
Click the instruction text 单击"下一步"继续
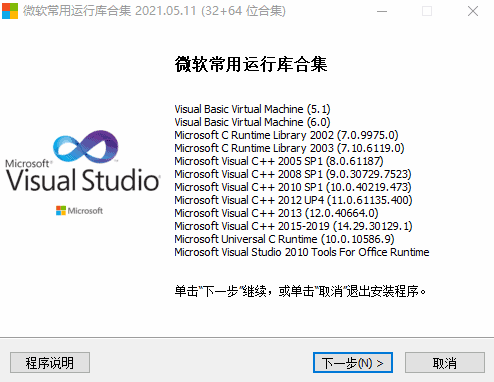pyautogui.click(x=220, y=291)
